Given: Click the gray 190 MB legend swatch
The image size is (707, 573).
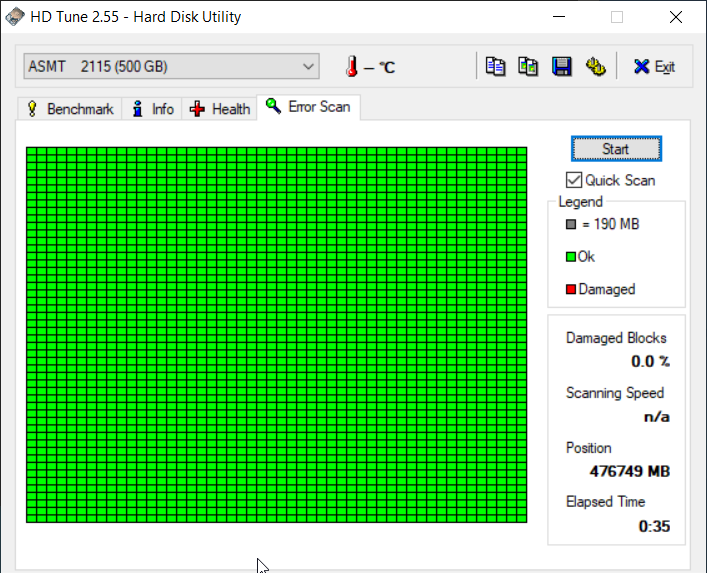Looking at the screenshot, I should coord(571,224).
